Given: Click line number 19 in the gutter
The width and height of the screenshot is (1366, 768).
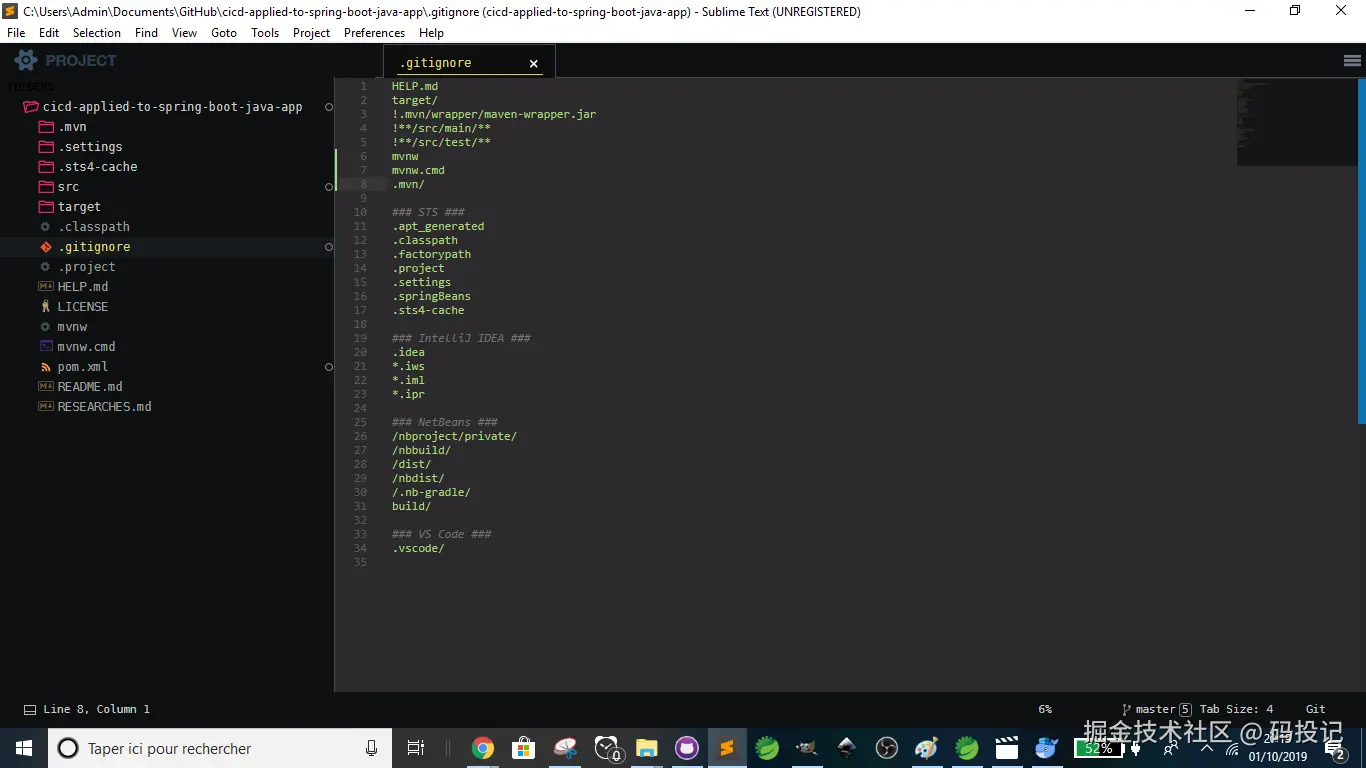Looking at the screenshot, I should [x=360, y=338].
